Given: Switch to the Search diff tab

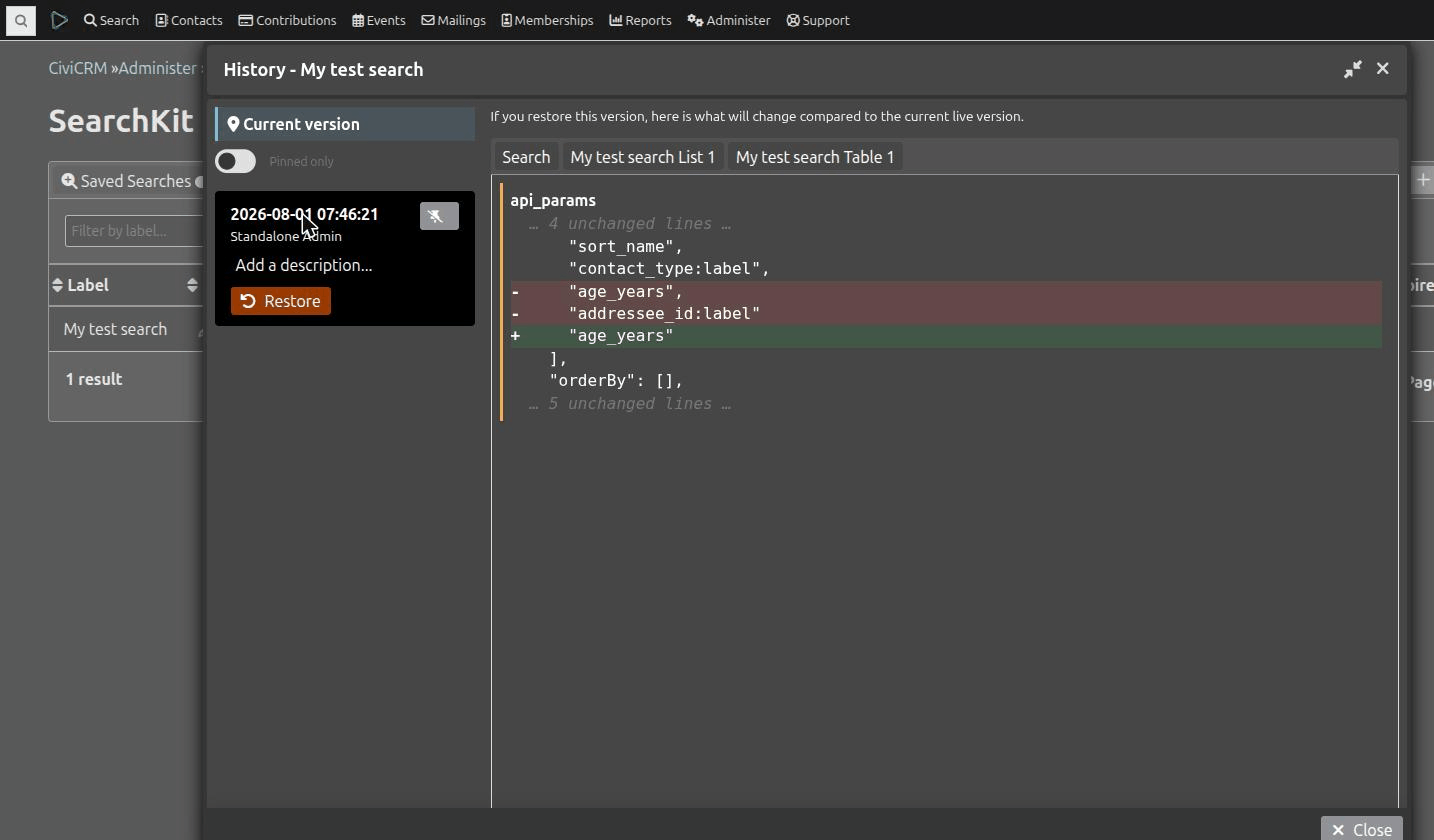Looking at the screenshot, I should point(526,157).
